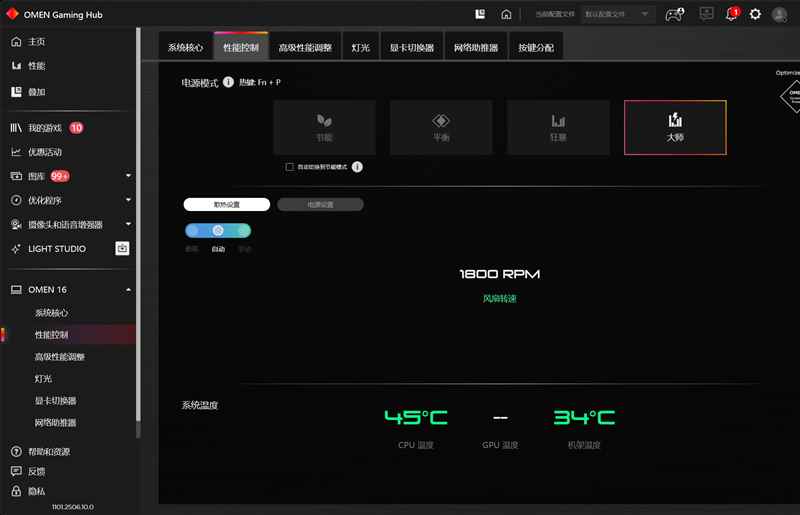The height and width of the screenshot is (515, 800).
Task: Expand the 图库 submenu arrow
Action: [x=129, y=176]
